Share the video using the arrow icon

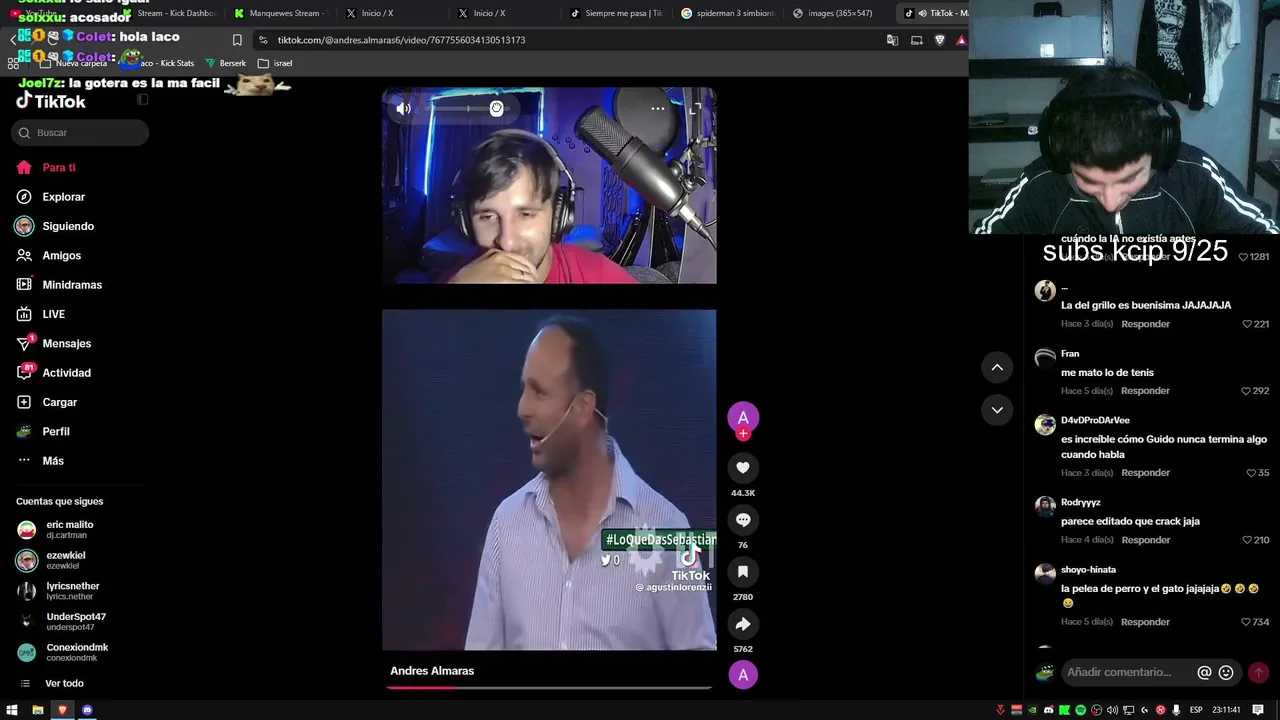(x=743, y=624)
